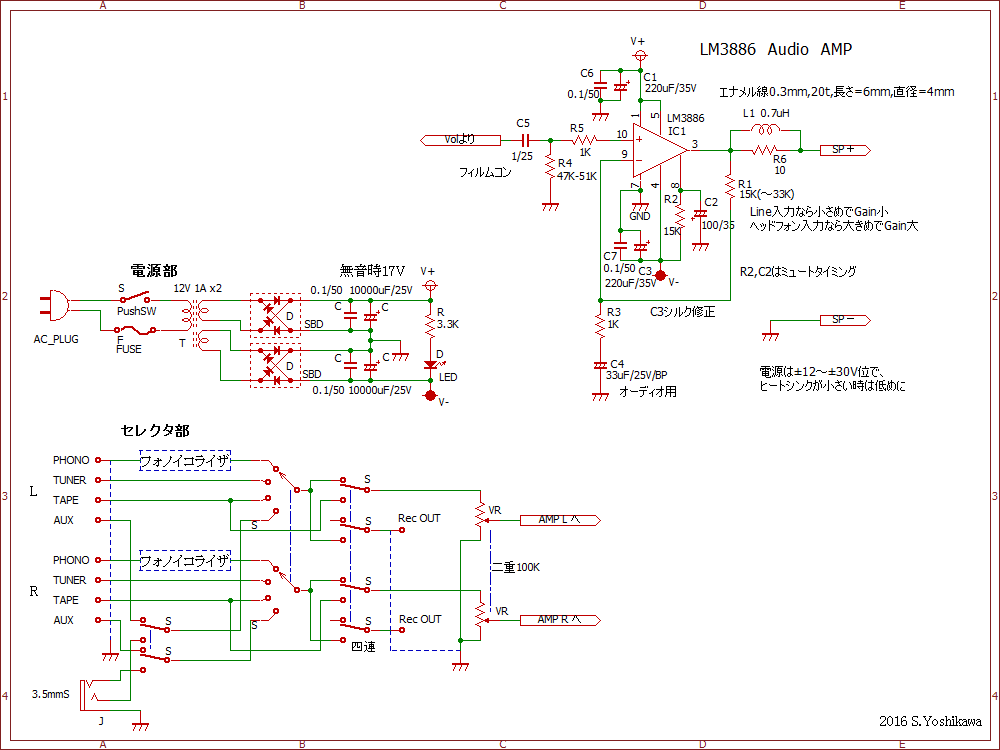1000x750 pixels.
Task: Select the Volより input connector
Action: pyautogui.click(x=460, y=140)
